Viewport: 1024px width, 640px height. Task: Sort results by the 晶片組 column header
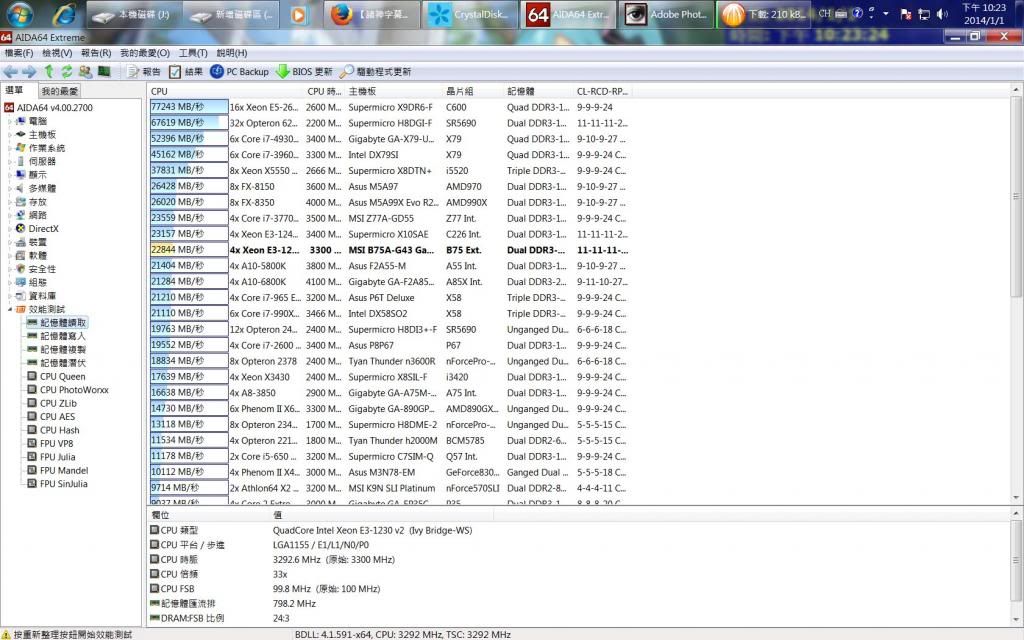(473, 91)
